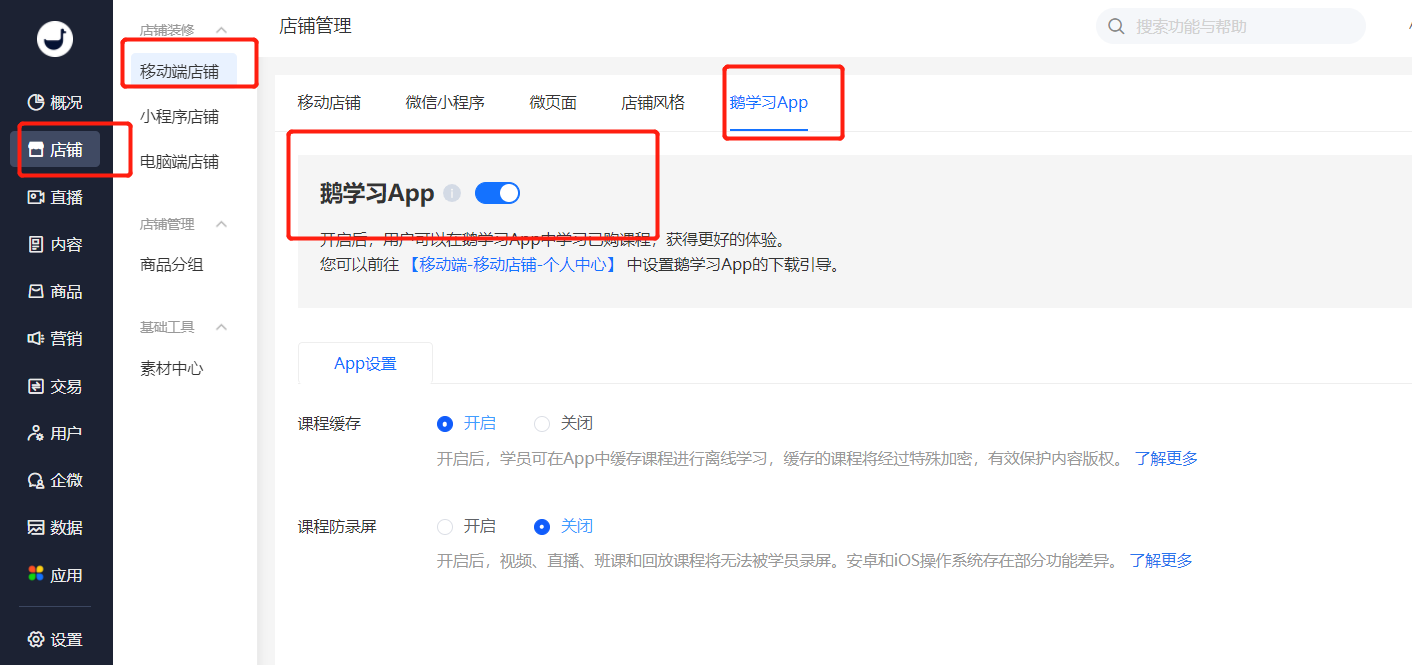This screenshot has width=1412, height=665.
Task: Click the 课程防录屏 setting label
Action: point(337,526)
